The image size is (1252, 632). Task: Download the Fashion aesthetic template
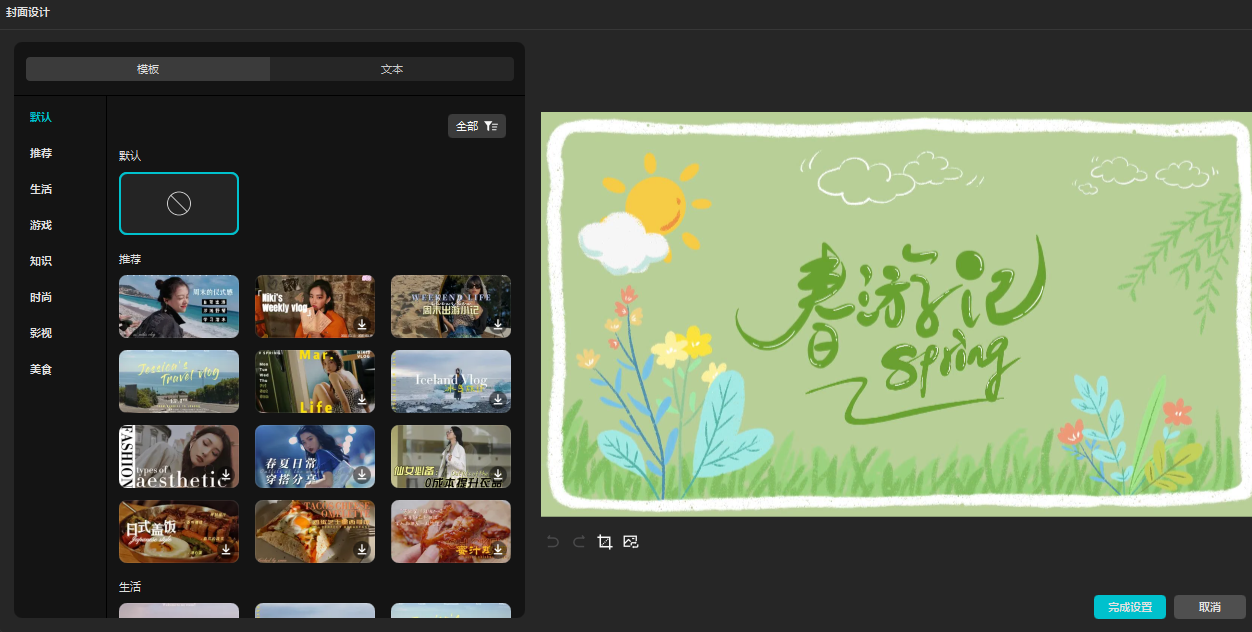point(226,475)
